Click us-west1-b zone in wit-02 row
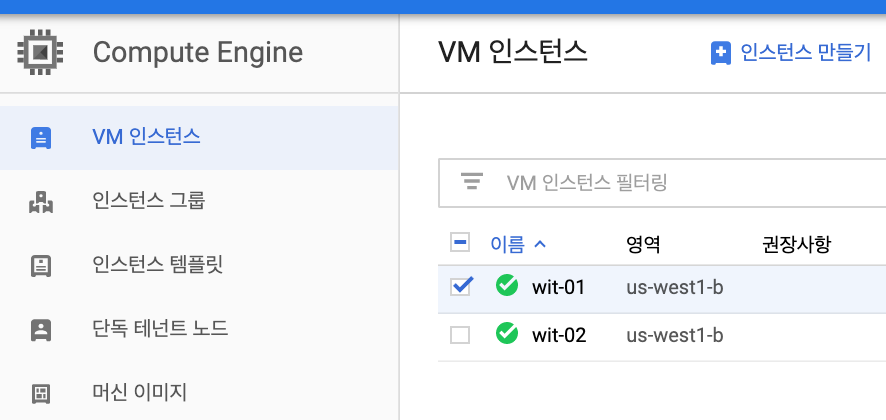886x420 pixels. click(675, 336)
